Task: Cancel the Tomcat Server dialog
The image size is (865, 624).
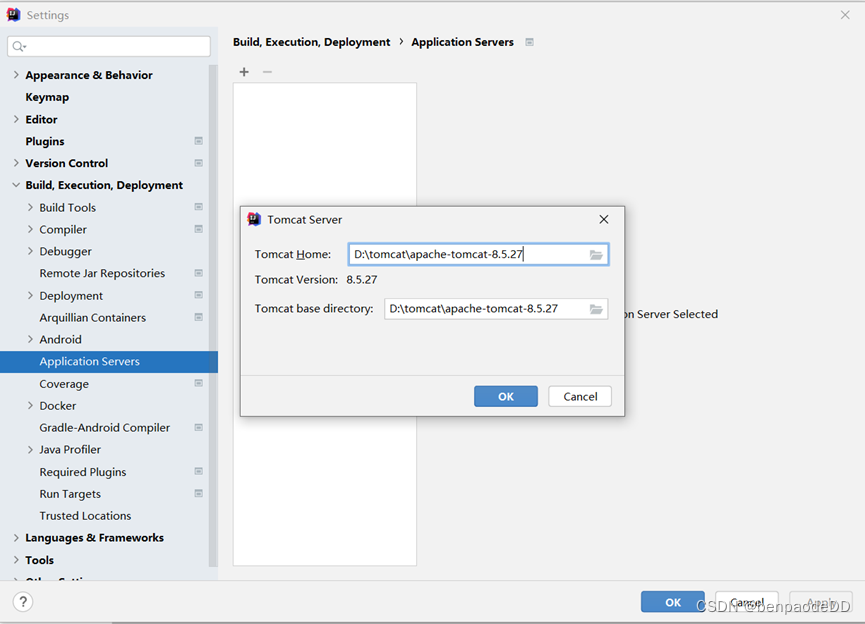Action: tap(580, 396)
